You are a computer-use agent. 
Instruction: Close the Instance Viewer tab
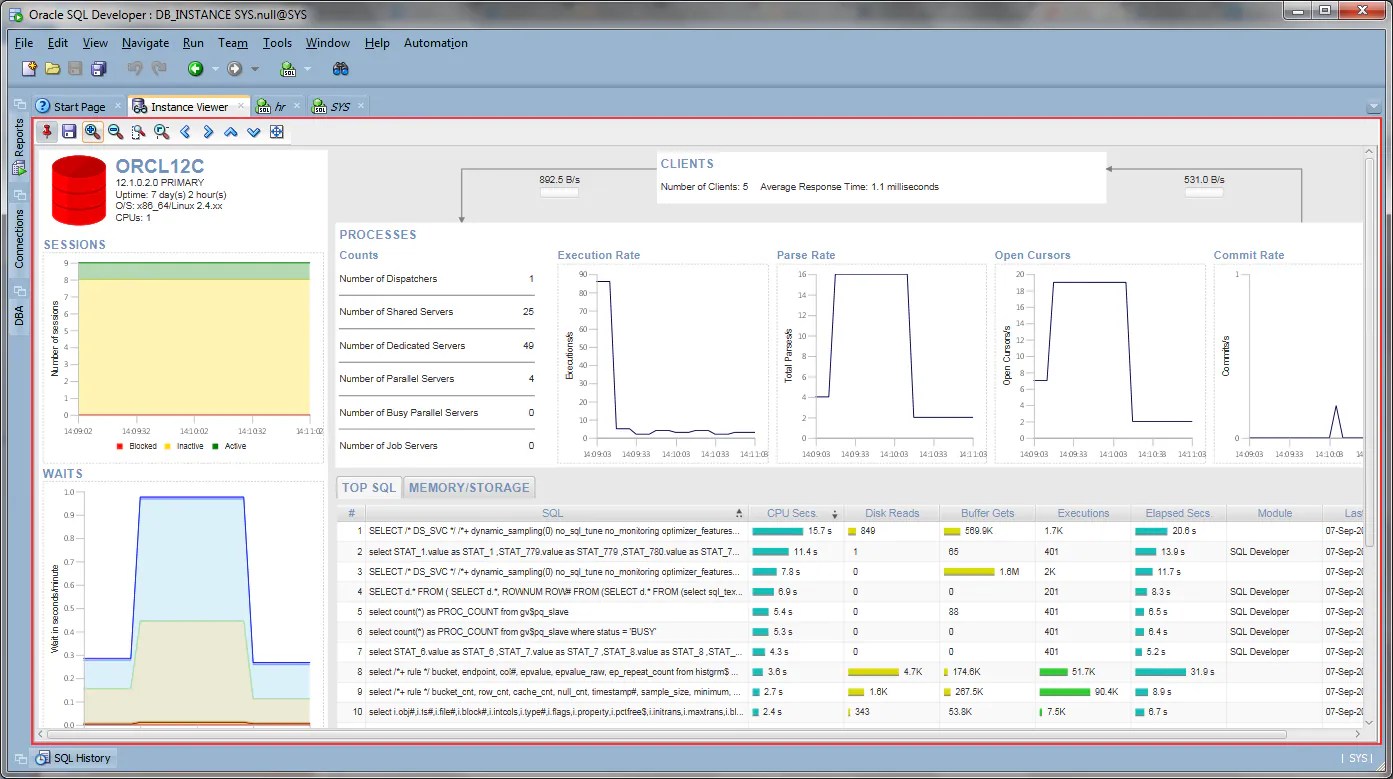241,106
